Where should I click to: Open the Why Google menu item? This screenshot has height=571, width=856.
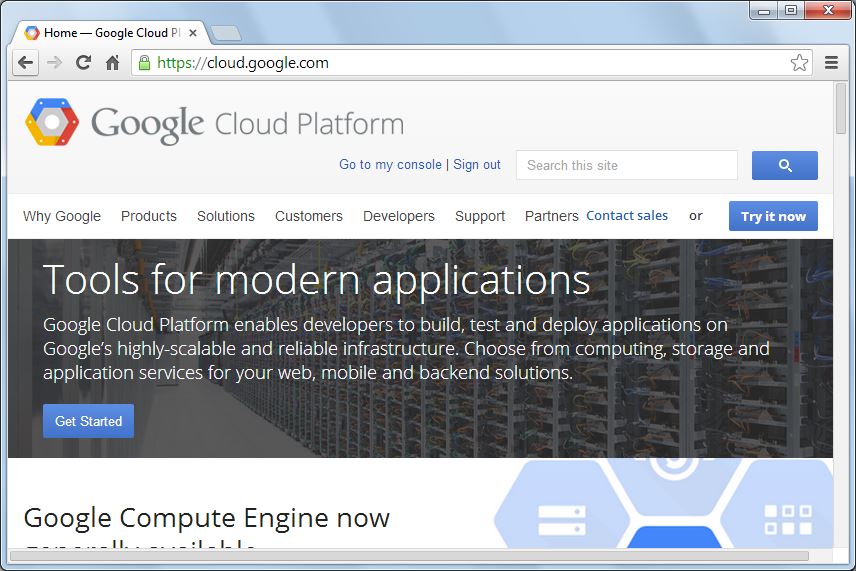[x=62, y=216]
